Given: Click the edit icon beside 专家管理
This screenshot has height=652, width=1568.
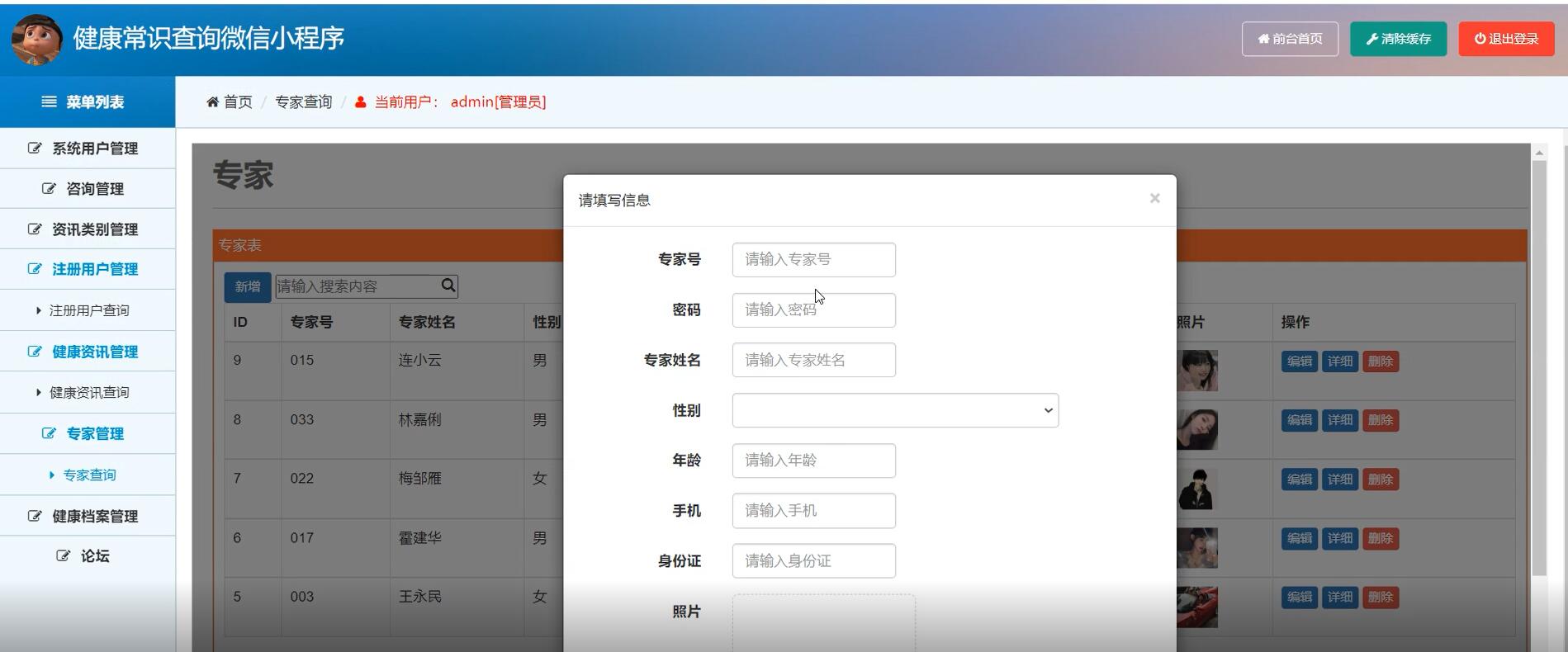Looking at the screenshot, I should (49, 432).
